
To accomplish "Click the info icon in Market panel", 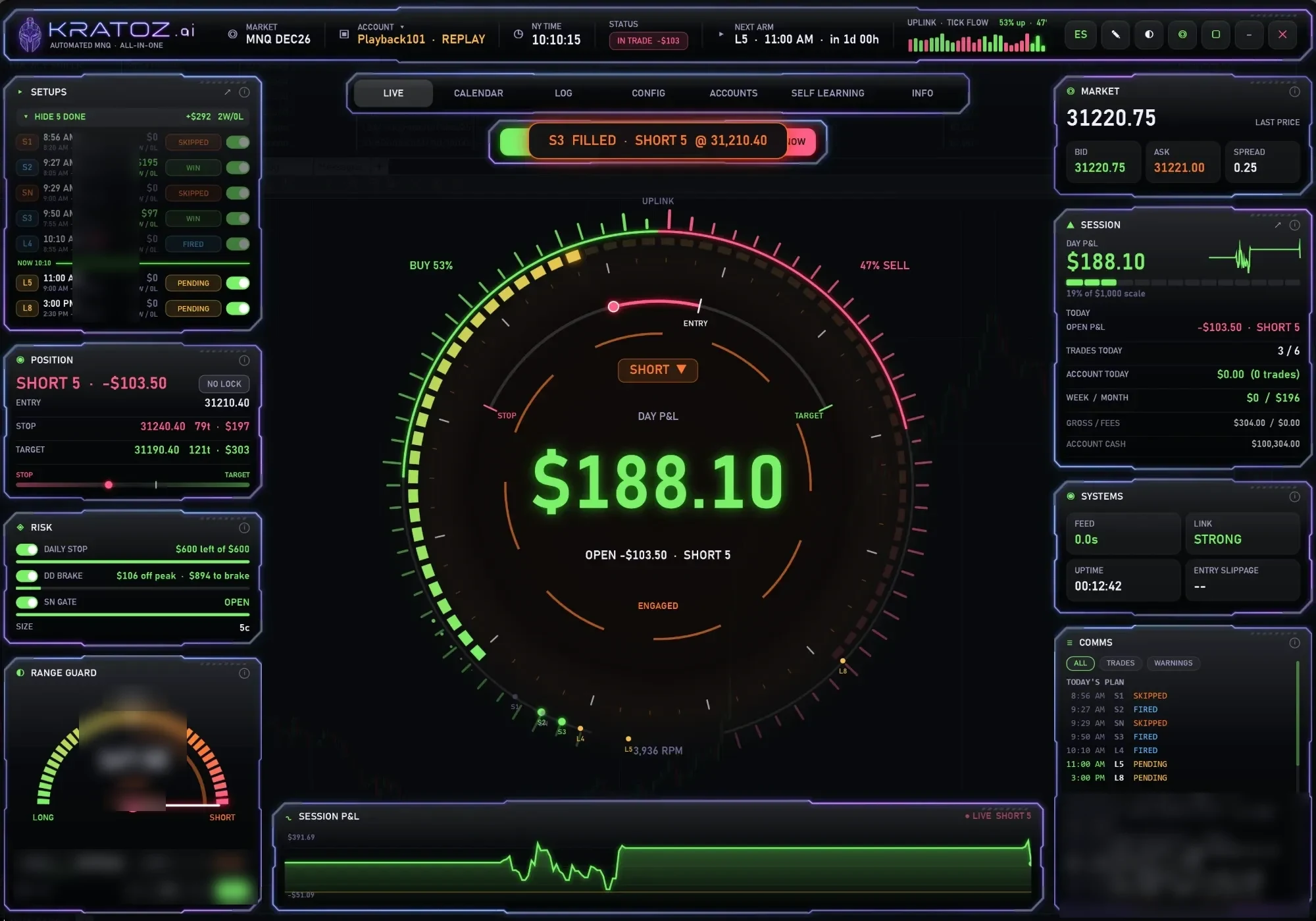I will point(1294,92).
